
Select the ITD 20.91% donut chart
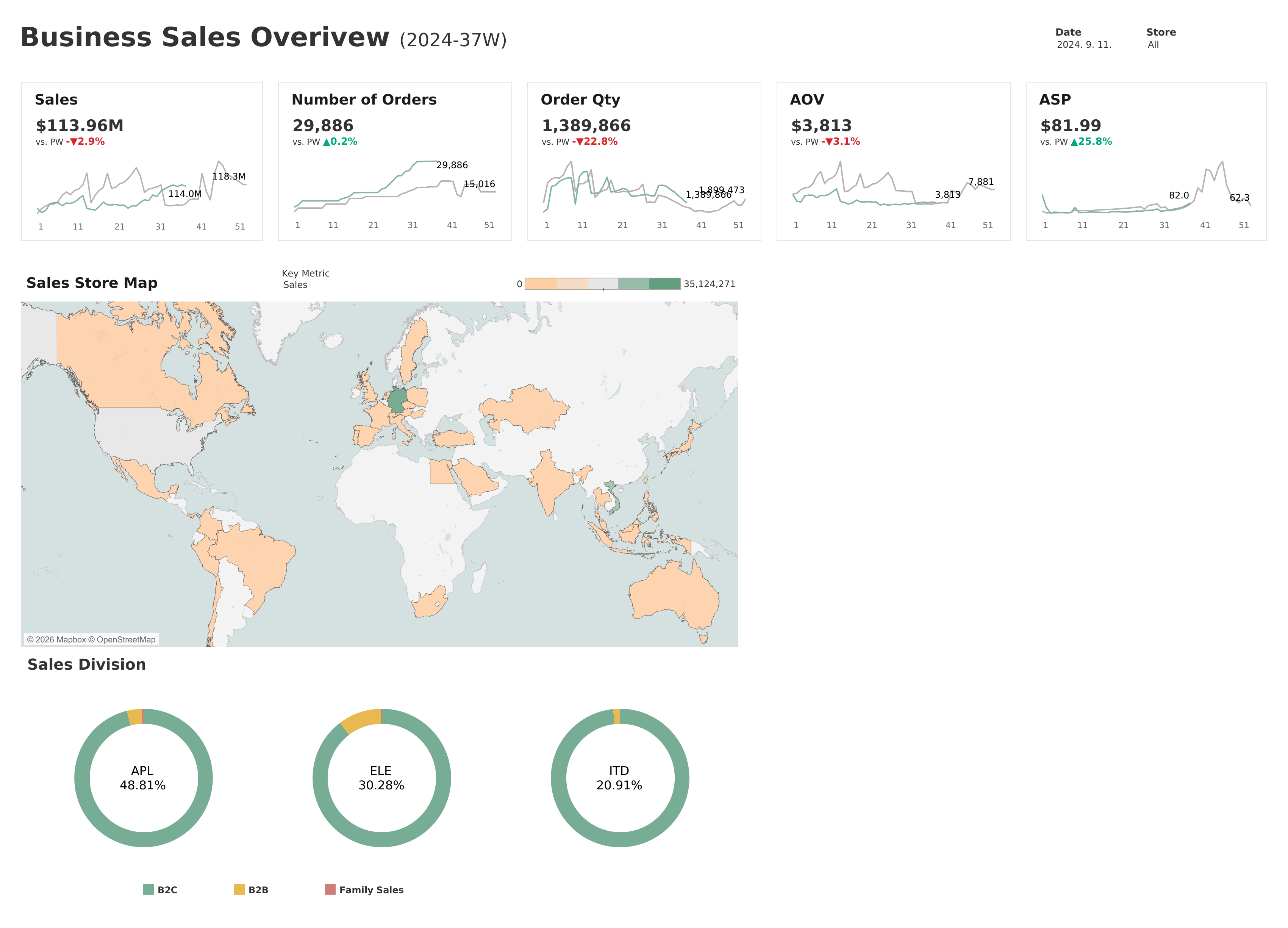[620, 778]
